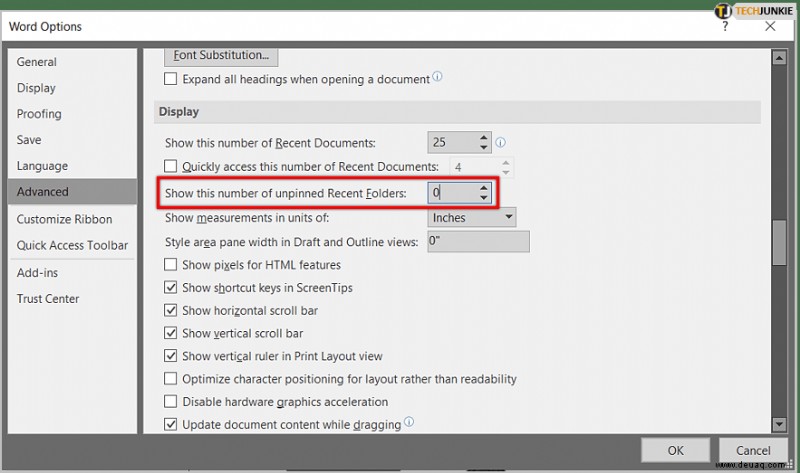
Task: Go to the Save category
Action: [x=72, y=140]
